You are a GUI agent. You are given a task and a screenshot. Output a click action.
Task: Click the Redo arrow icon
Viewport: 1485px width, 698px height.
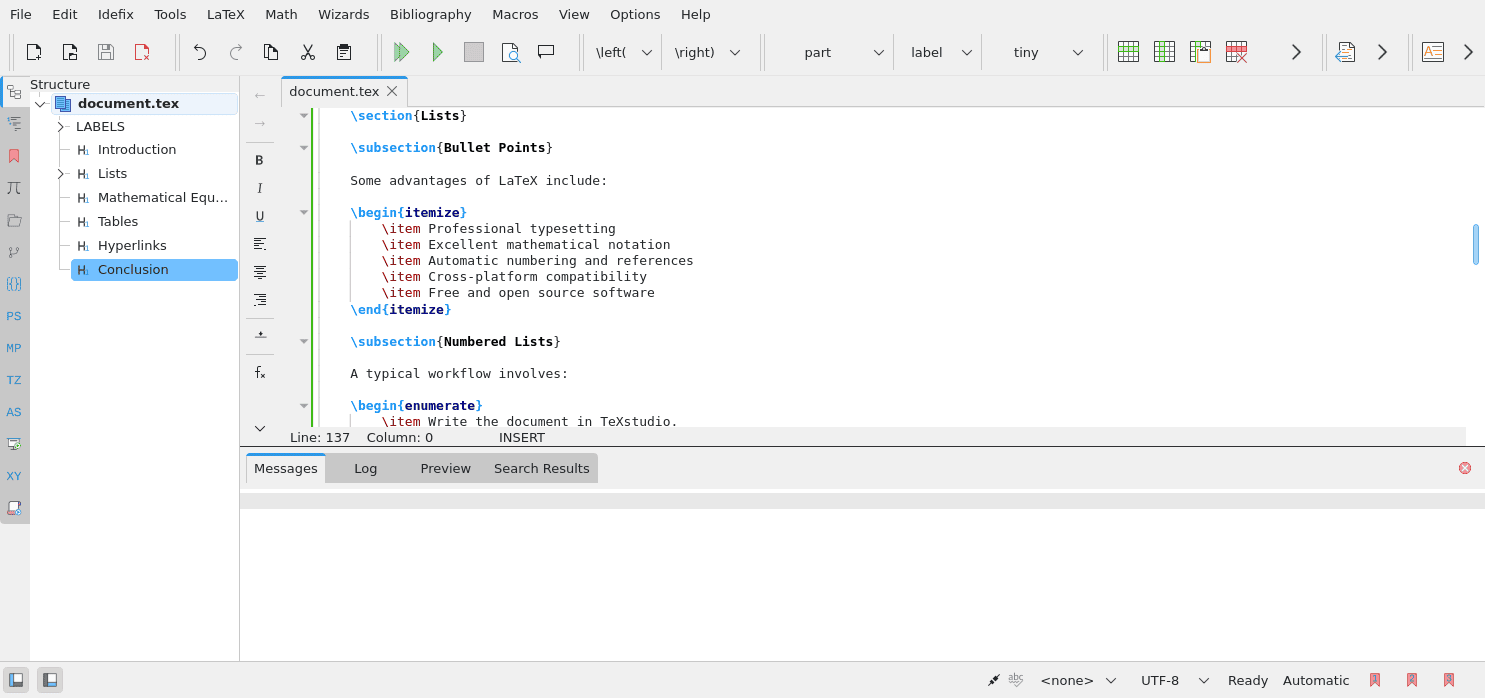pyautogui.click(x=236, y=52)
